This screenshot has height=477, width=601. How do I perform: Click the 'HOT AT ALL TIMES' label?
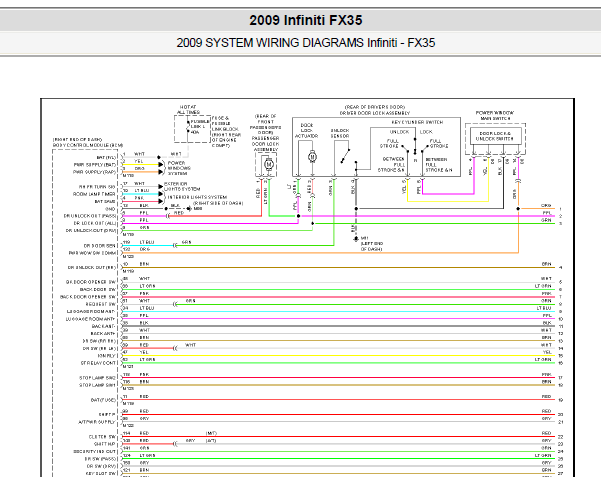coord(188,110)
